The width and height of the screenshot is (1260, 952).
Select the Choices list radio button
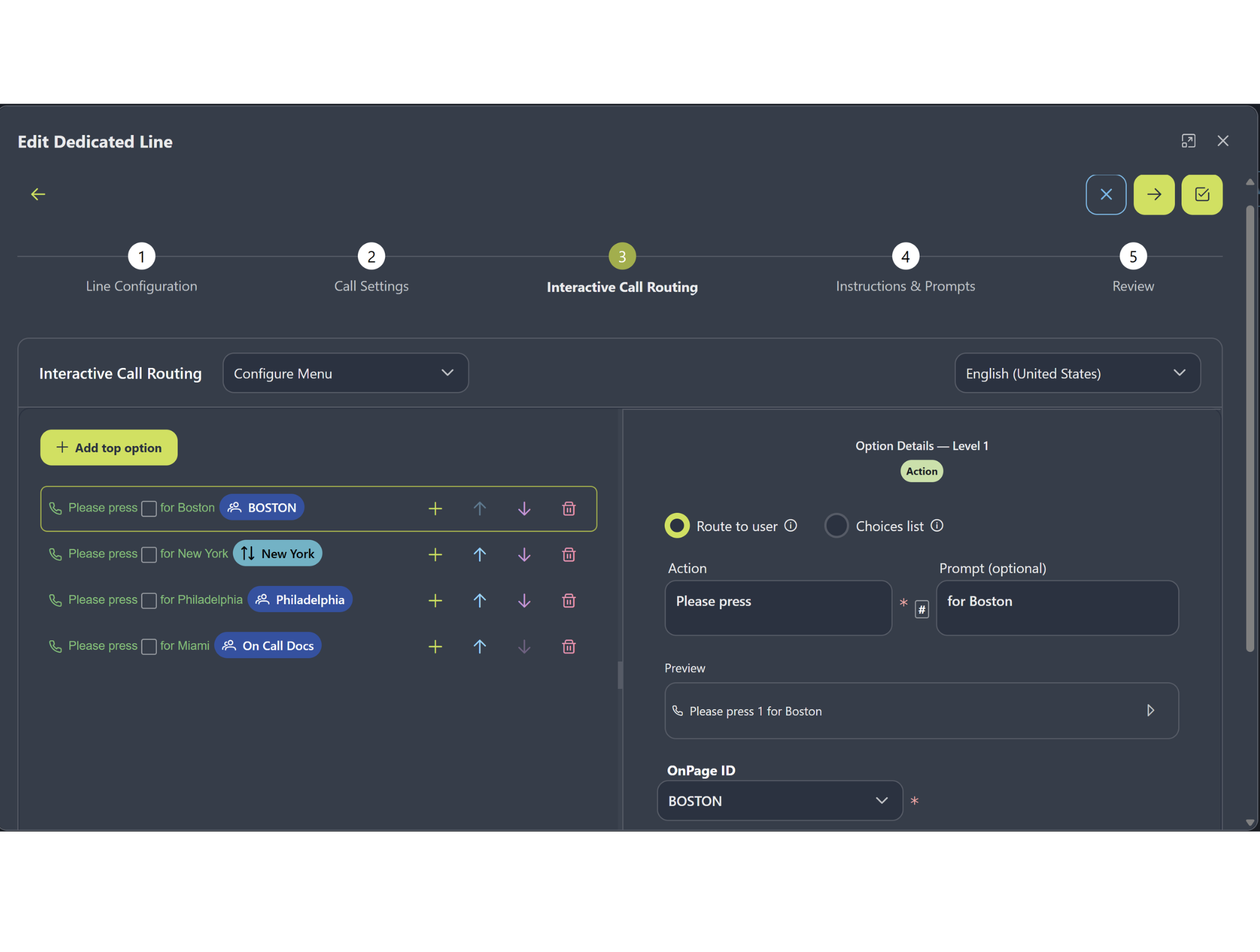tap(836, 526)
